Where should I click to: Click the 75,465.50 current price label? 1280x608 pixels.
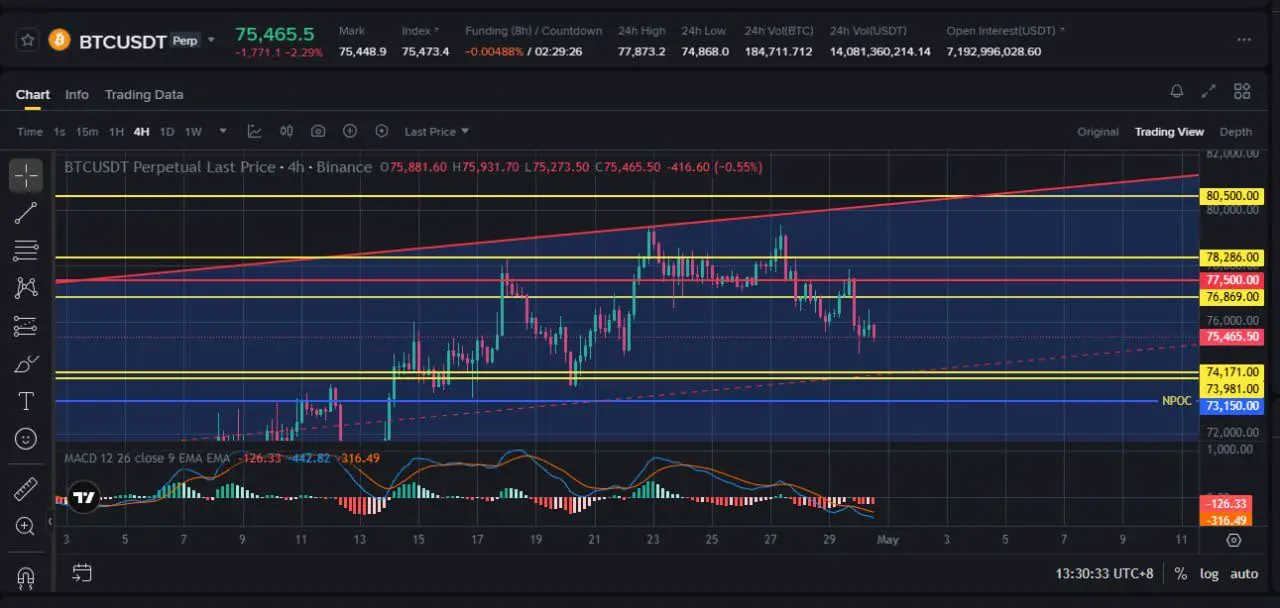click(1233, 337)
